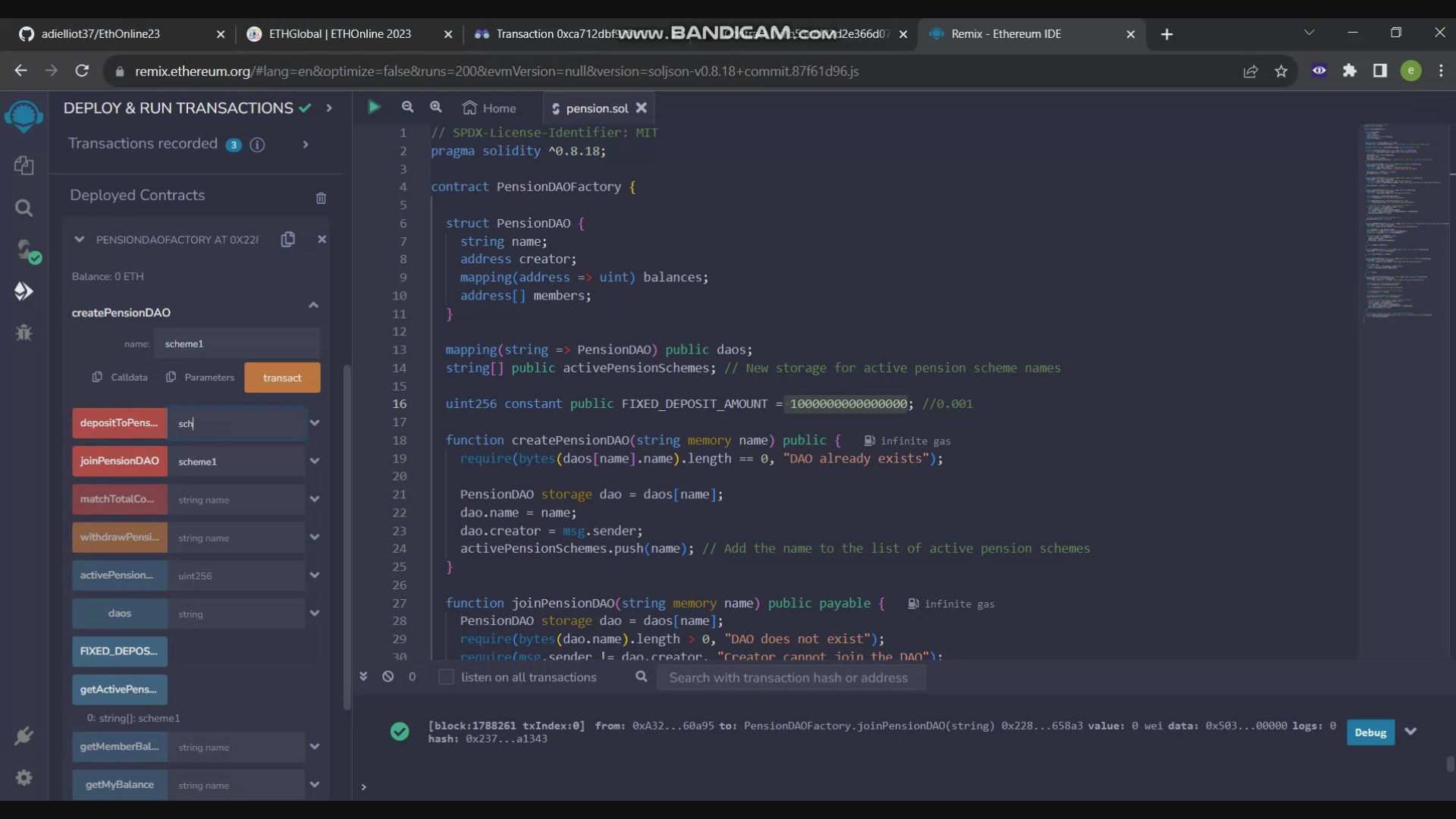The height and width of the screenshot is (819, 1456).
Task: Expand joinPensionDAO function parameters
Action: coord(315,461)
